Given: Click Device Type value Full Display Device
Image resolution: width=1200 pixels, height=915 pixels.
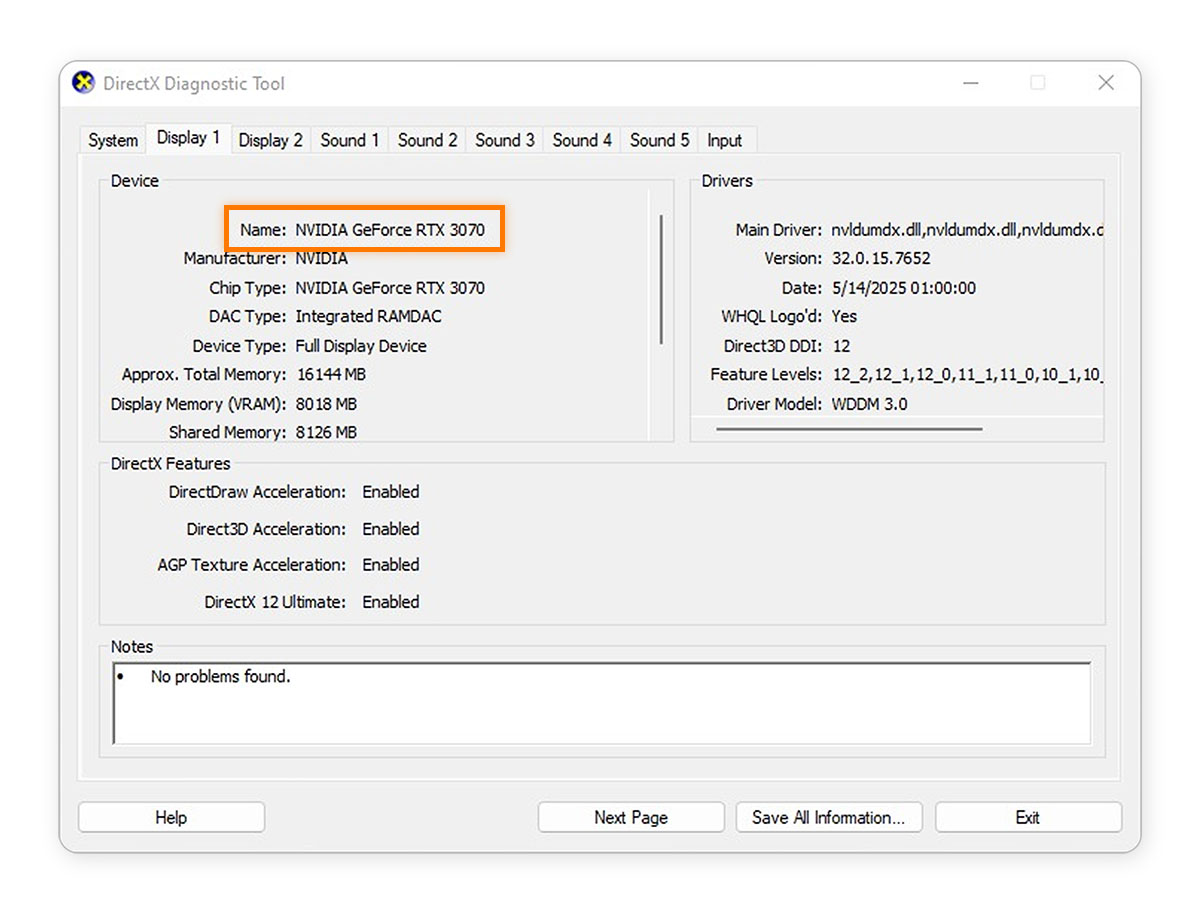Looking at the screenshot, I should (361, 346).
